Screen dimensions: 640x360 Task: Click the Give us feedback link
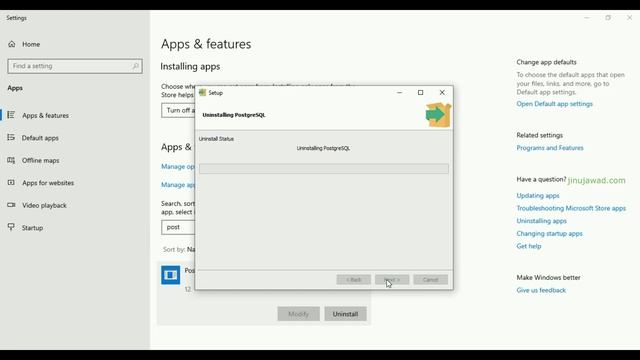point(541,290)
